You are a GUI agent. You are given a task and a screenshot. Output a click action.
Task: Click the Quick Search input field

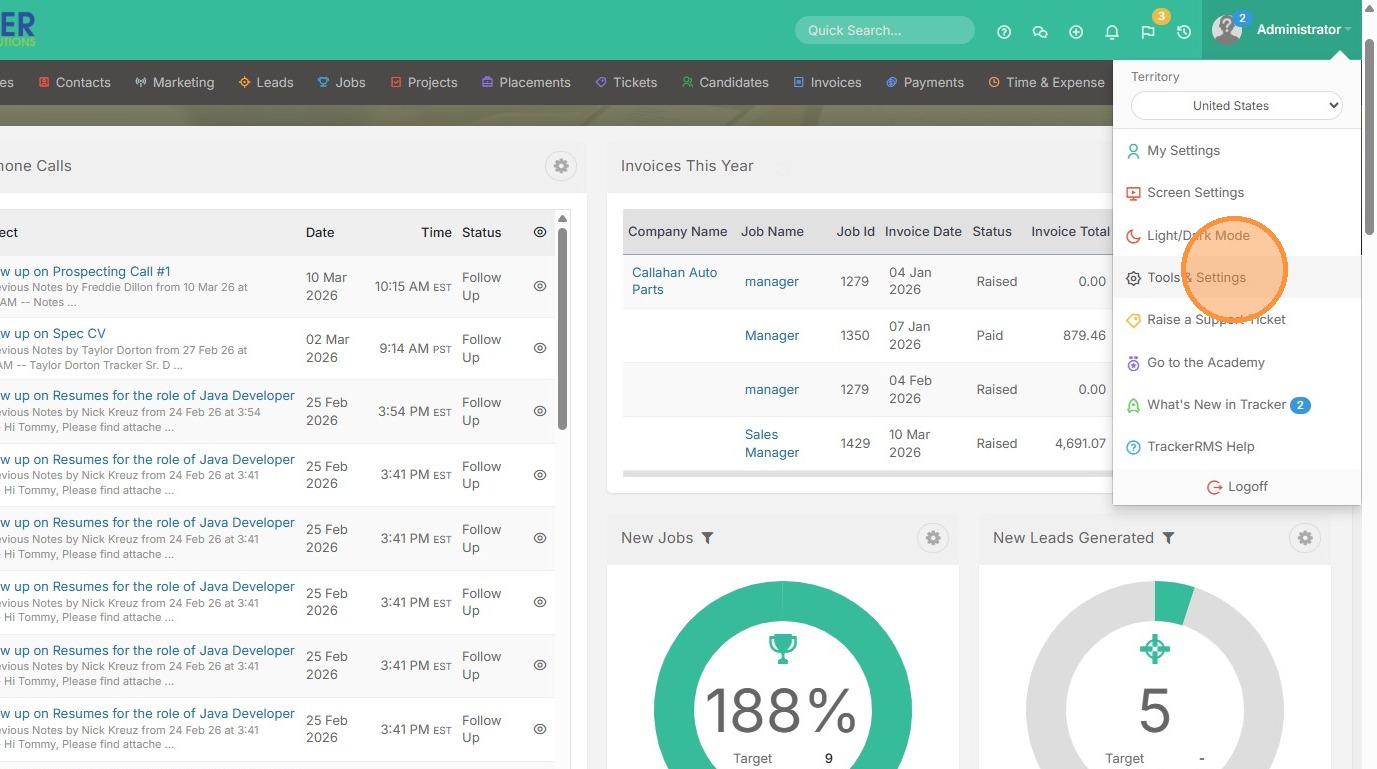[x=884, y=30]
